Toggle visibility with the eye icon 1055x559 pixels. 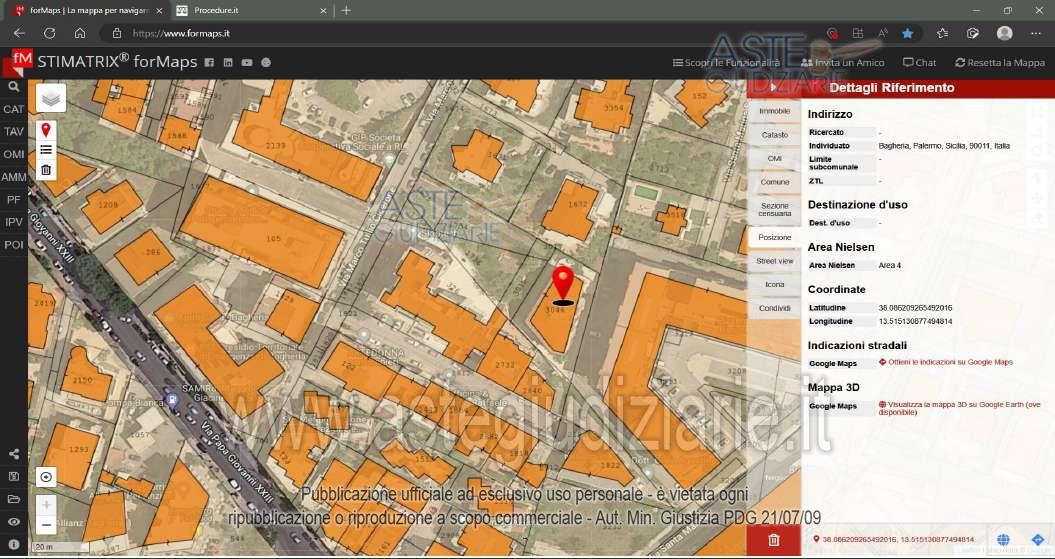[14, 521]
